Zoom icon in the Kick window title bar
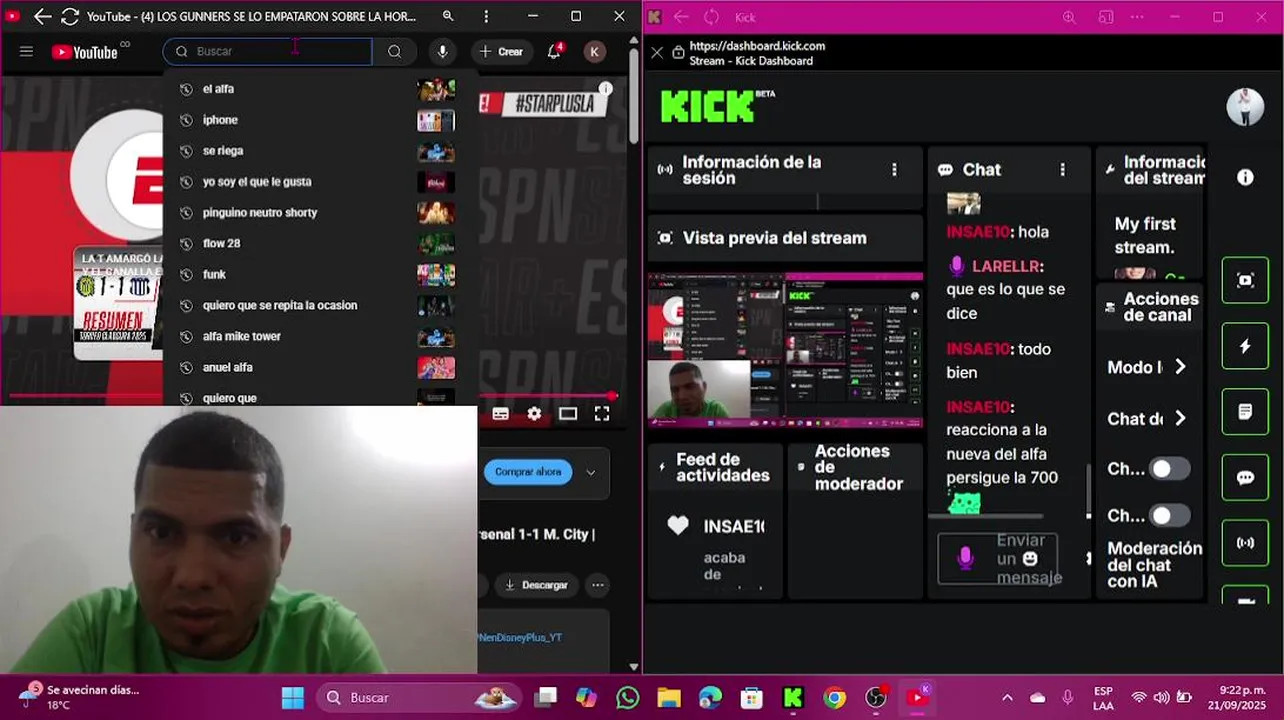The width and height of the screenshot is (1284, 720). (1069, 17)
